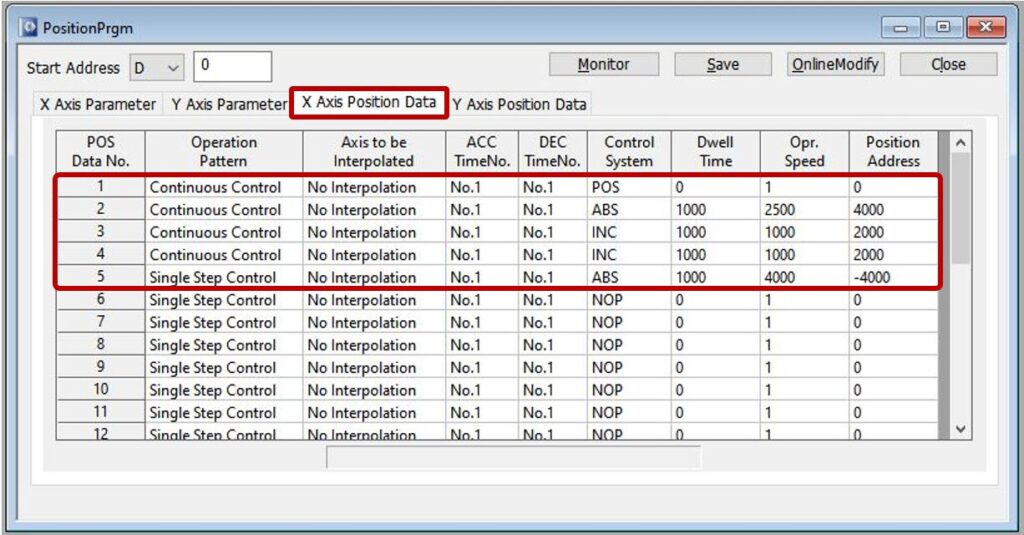1024x535 pixels.
Task: Click the OnlineModify button
Action: tap(835, 65)
